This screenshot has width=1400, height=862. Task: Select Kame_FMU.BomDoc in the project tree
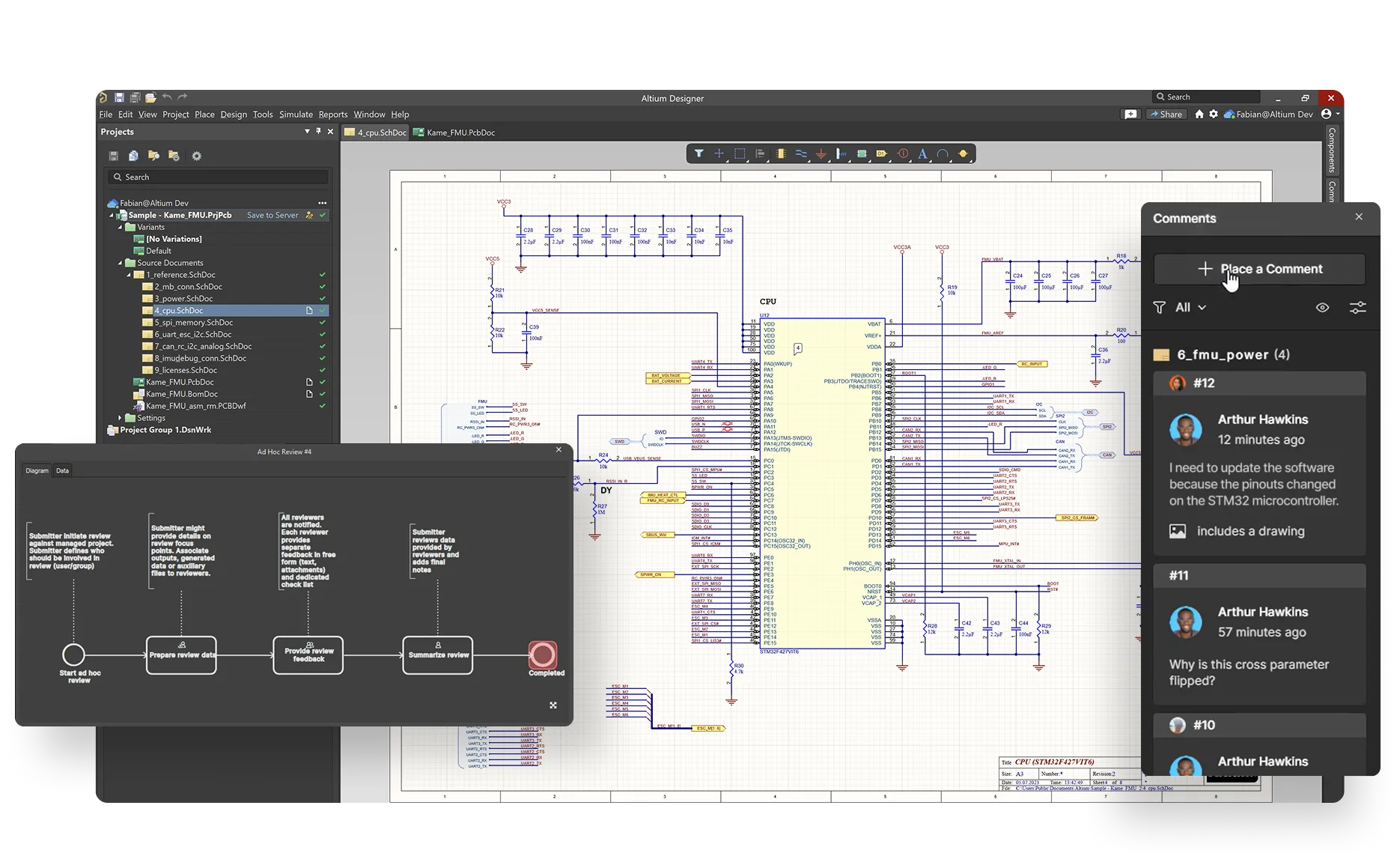(182, 395)
